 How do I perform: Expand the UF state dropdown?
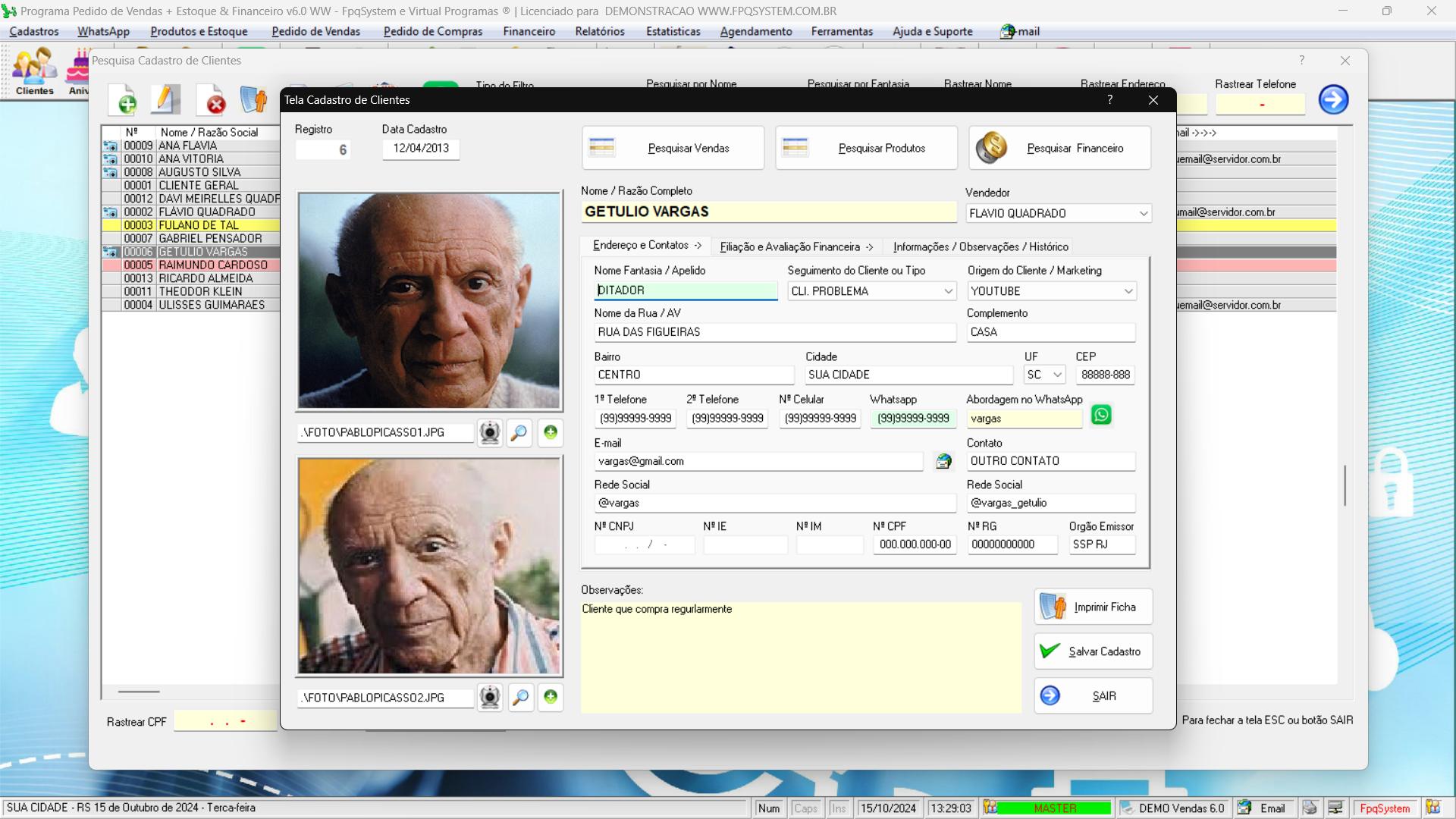[x=1056, y=375]
